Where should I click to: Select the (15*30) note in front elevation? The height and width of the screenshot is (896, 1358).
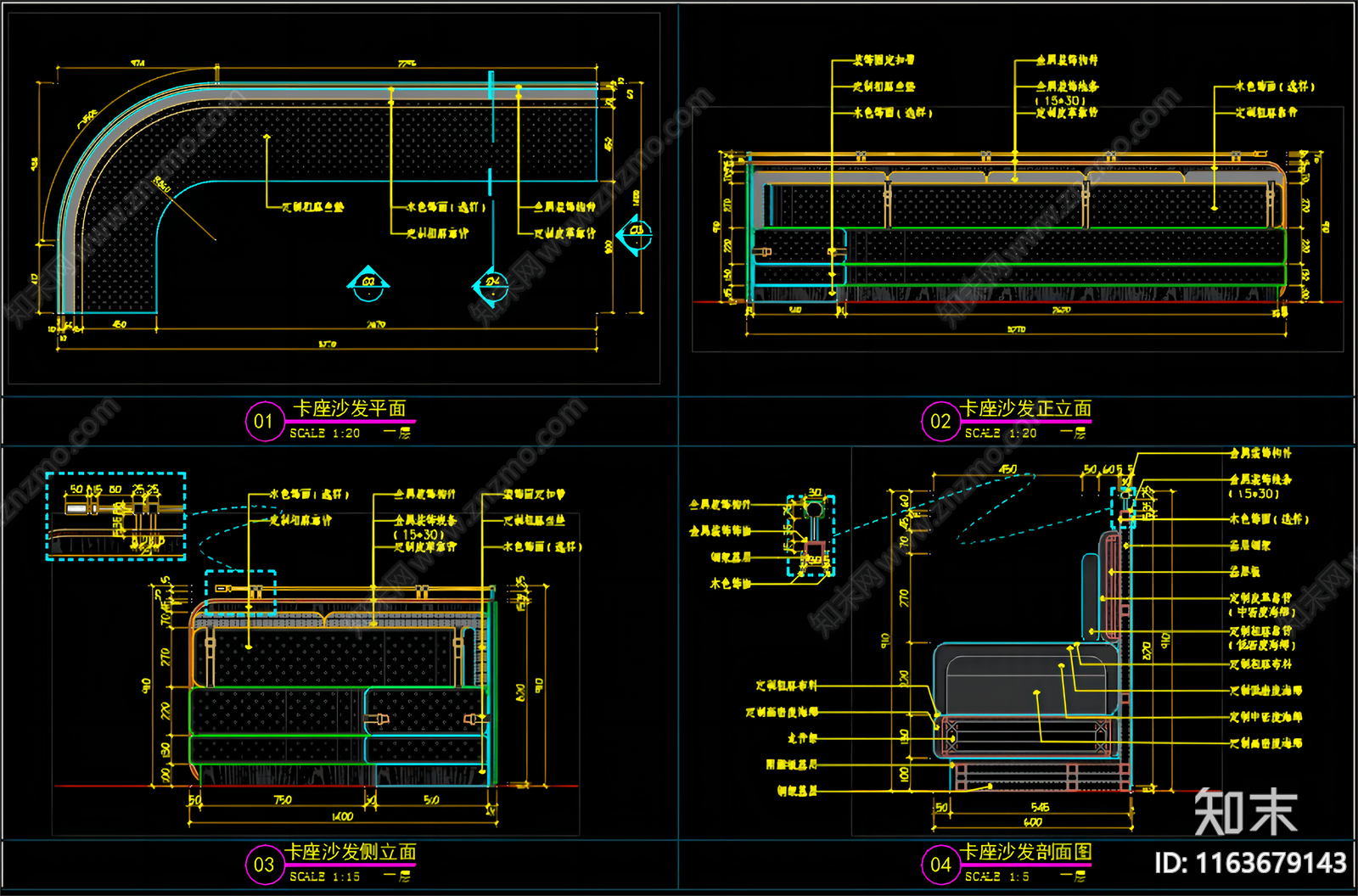pyautogui.click(x=1059, y=100)
